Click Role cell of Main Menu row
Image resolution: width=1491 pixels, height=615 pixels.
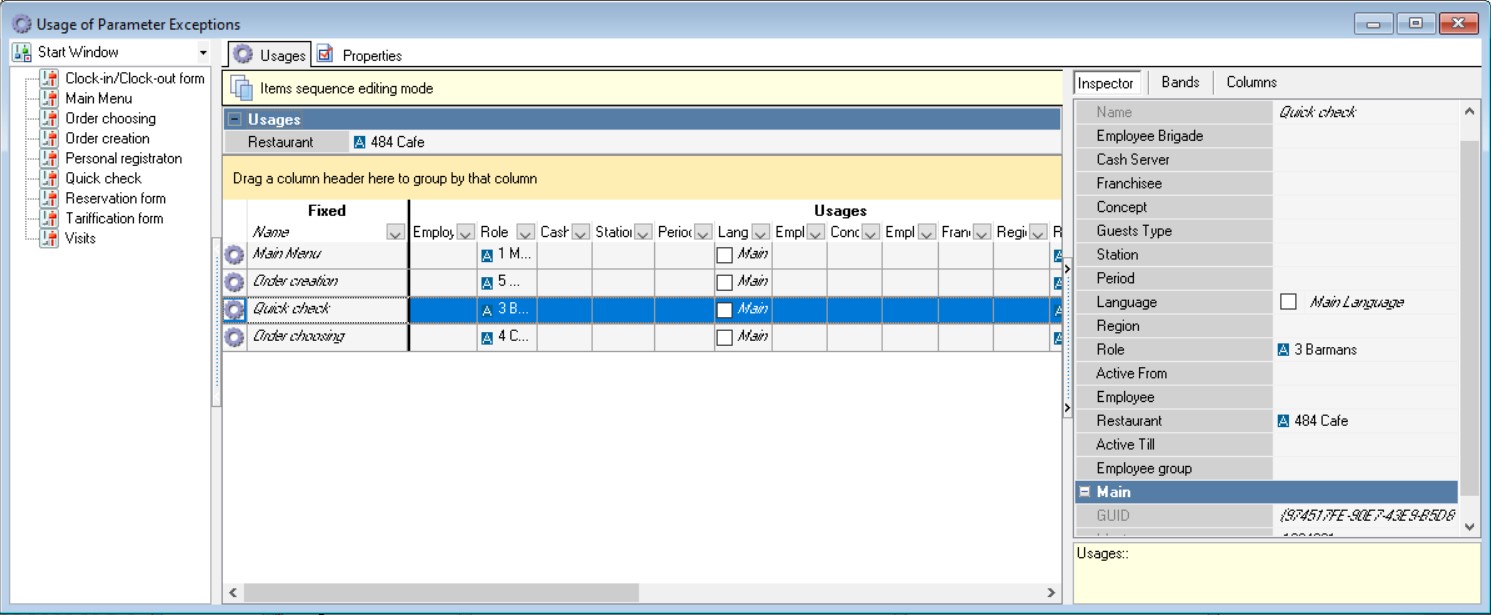[507, 255]
